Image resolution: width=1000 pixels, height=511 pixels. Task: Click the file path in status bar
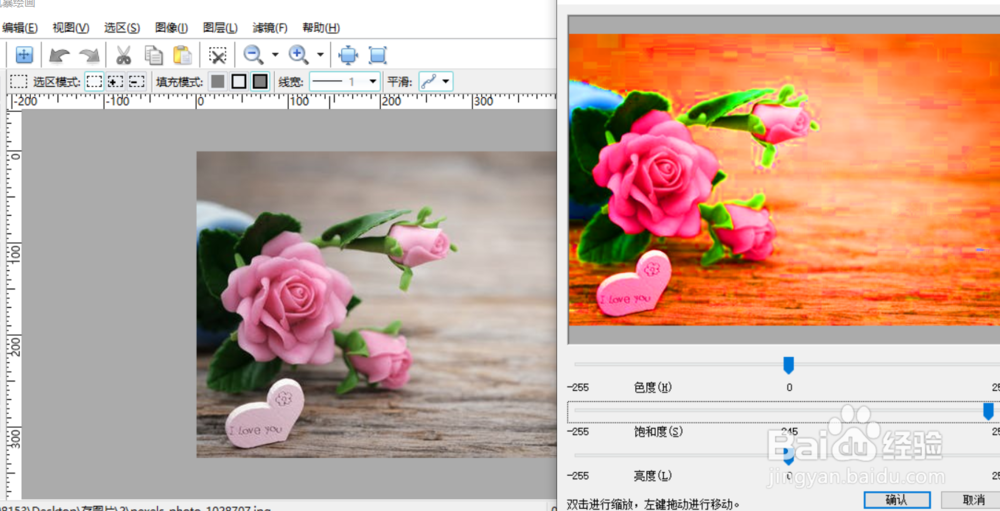[135, 508]
